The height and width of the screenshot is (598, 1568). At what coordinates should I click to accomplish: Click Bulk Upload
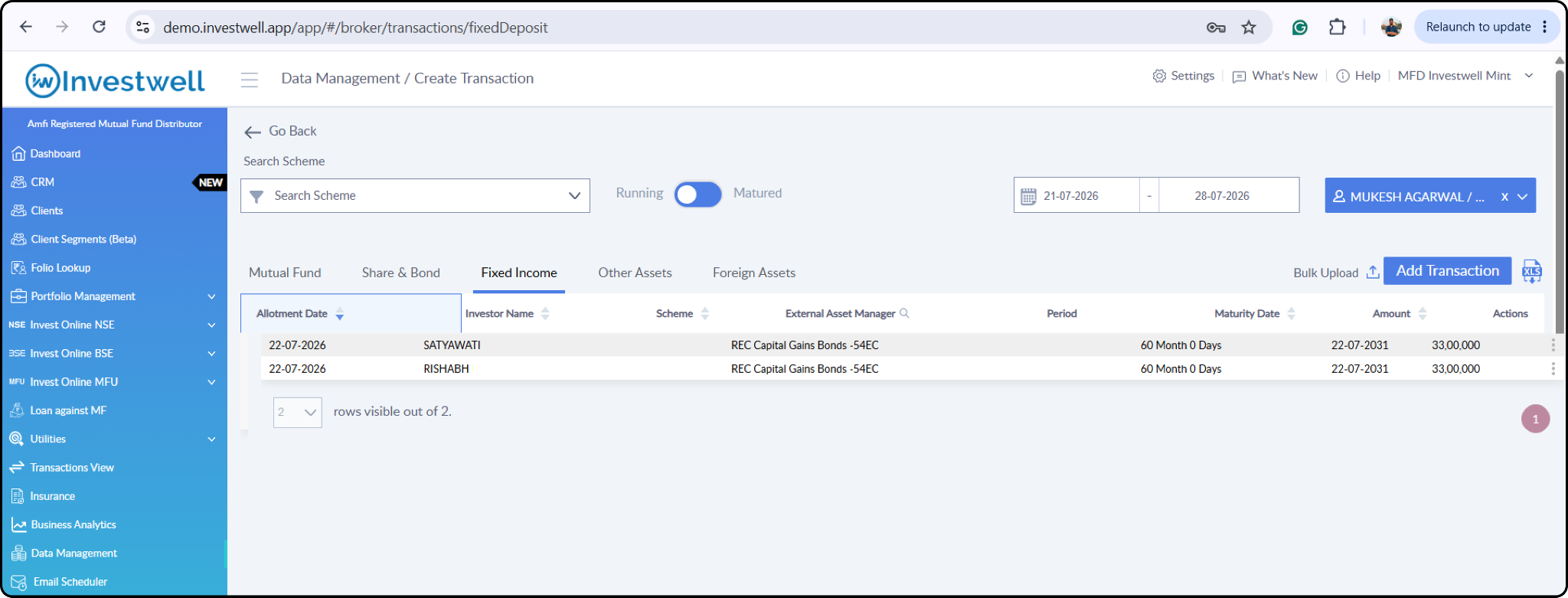coord(1336,273)
